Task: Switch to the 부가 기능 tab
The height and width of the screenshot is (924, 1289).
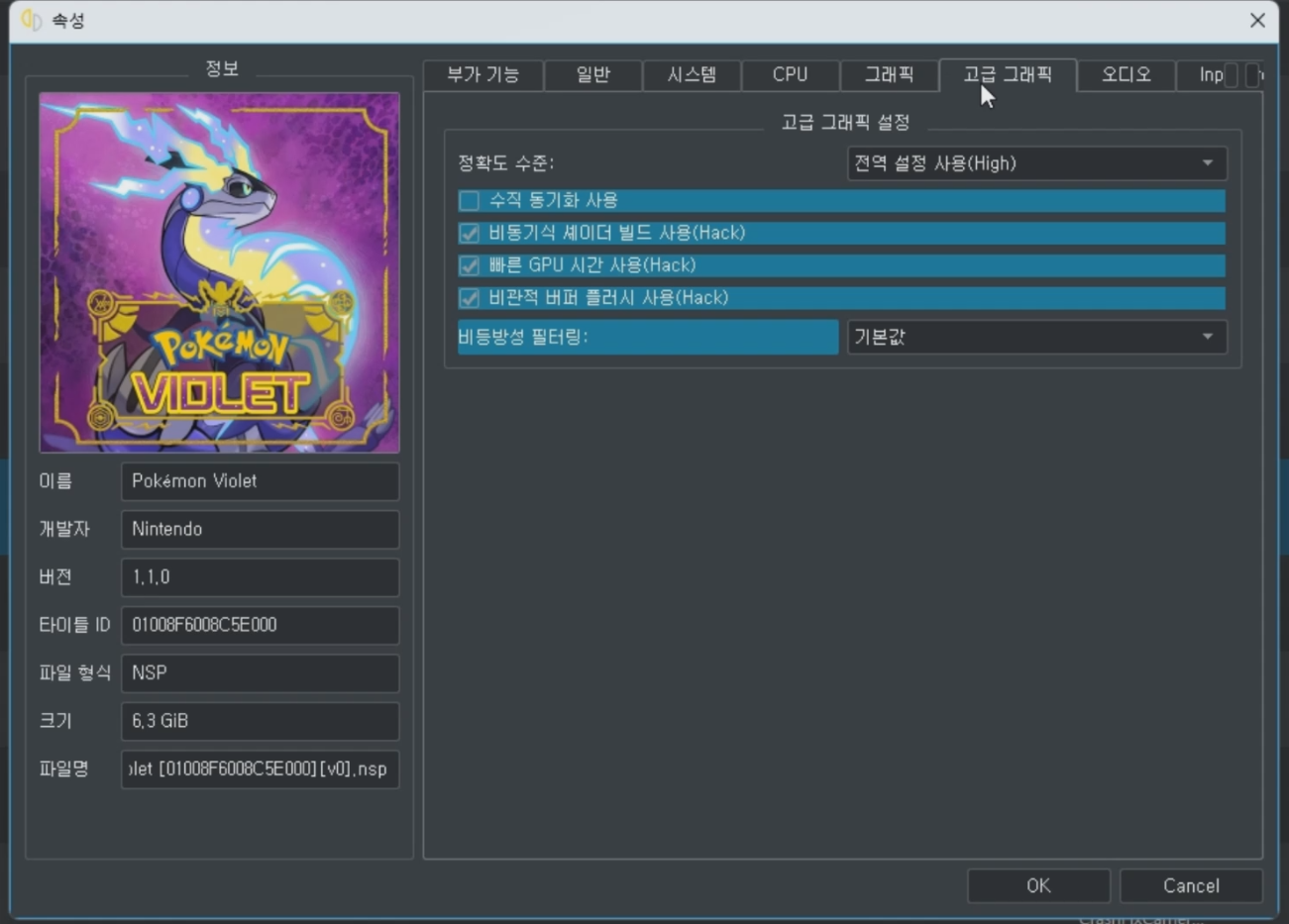Action: click(483, 75)
